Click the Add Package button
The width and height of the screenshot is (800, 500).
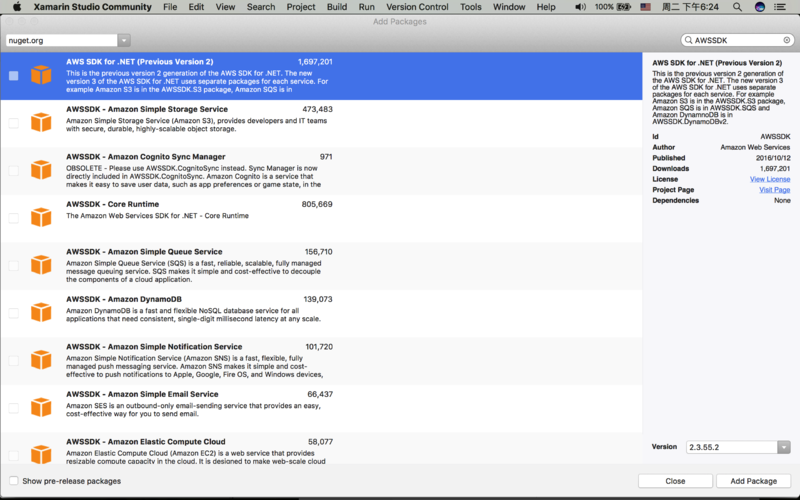754,481
